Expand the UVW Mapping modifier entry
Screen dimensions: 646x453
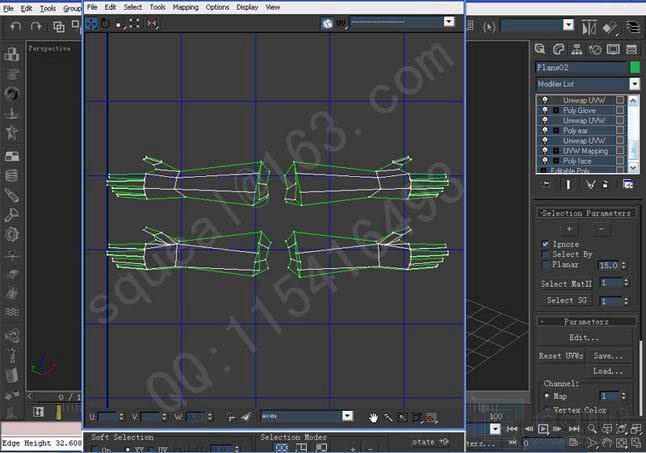point(555,151)
